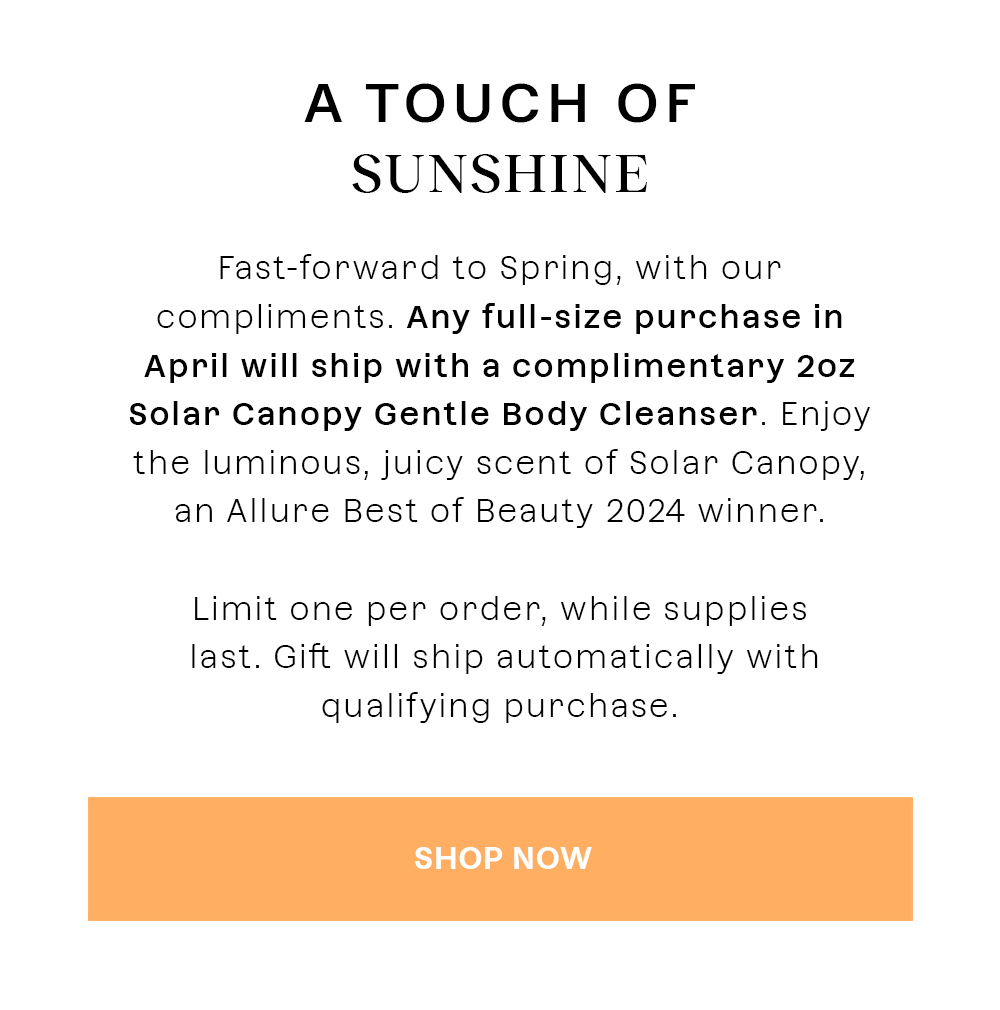Click the word 'Enjoy' after the bold text

click(825, 414)
